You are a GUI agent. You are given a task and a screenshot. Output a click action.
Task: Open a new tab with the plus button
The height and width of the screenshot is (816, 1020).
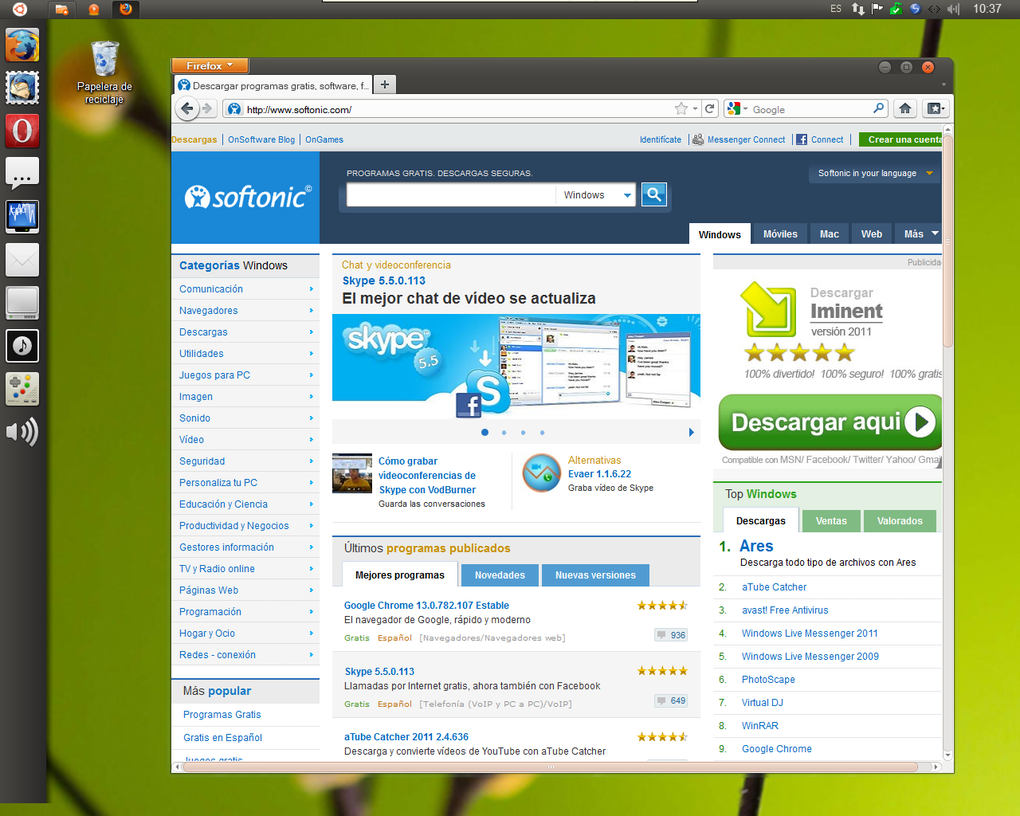[385, 85]
